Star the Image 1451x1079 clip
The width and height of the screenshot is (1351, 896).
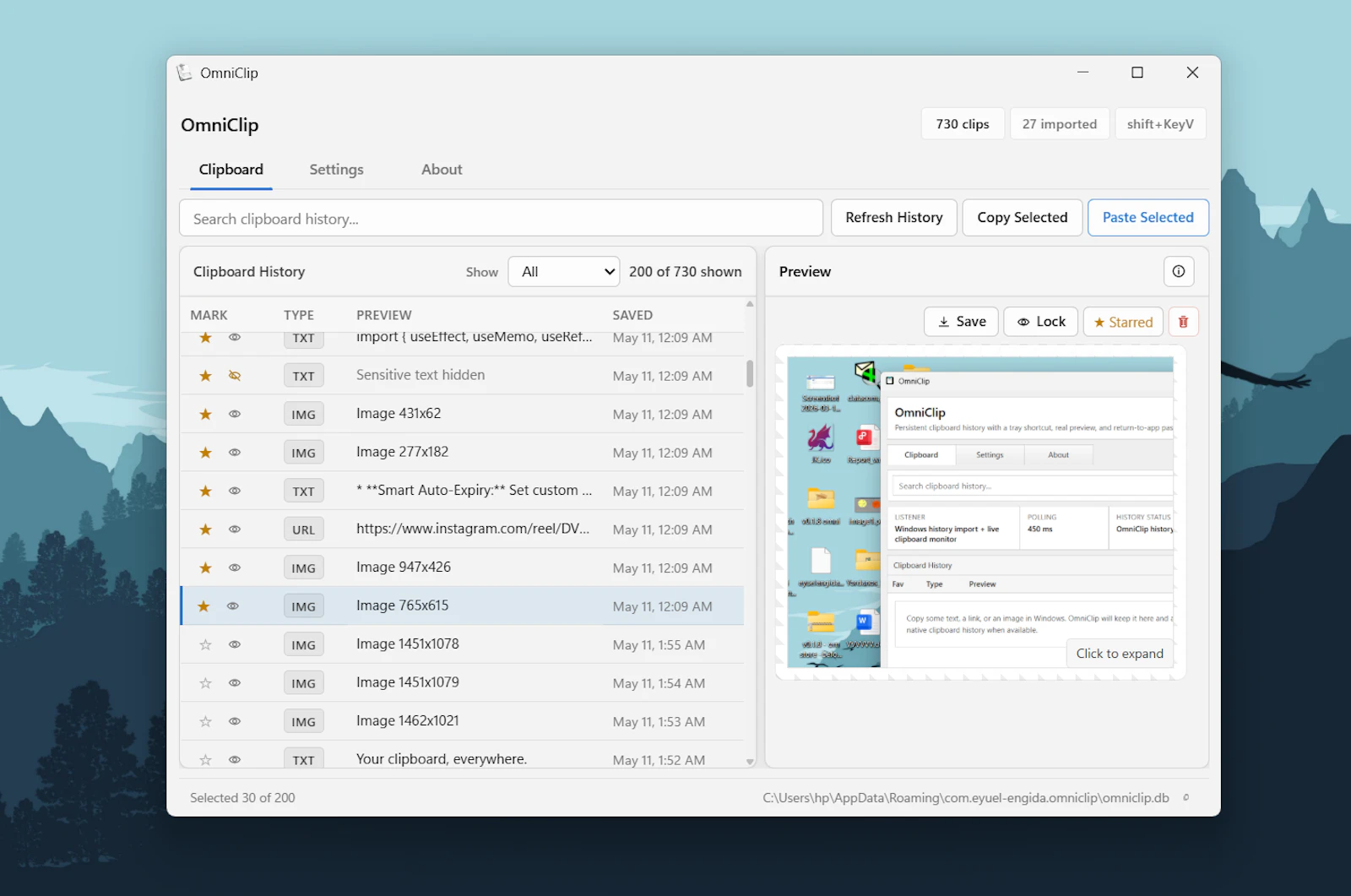point(205,683)
